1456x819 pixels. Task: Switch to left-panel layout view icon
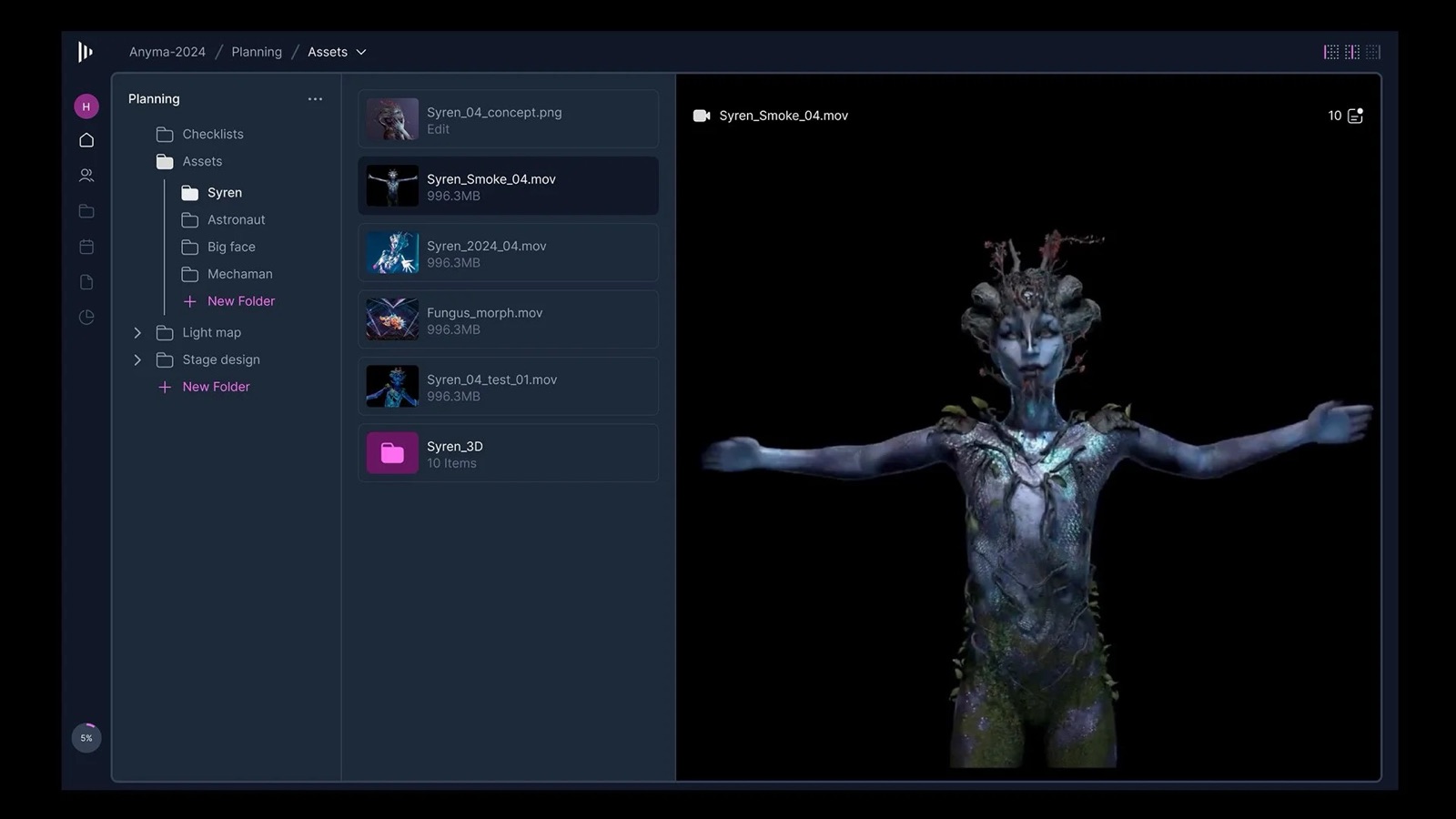coord(1331,52)
